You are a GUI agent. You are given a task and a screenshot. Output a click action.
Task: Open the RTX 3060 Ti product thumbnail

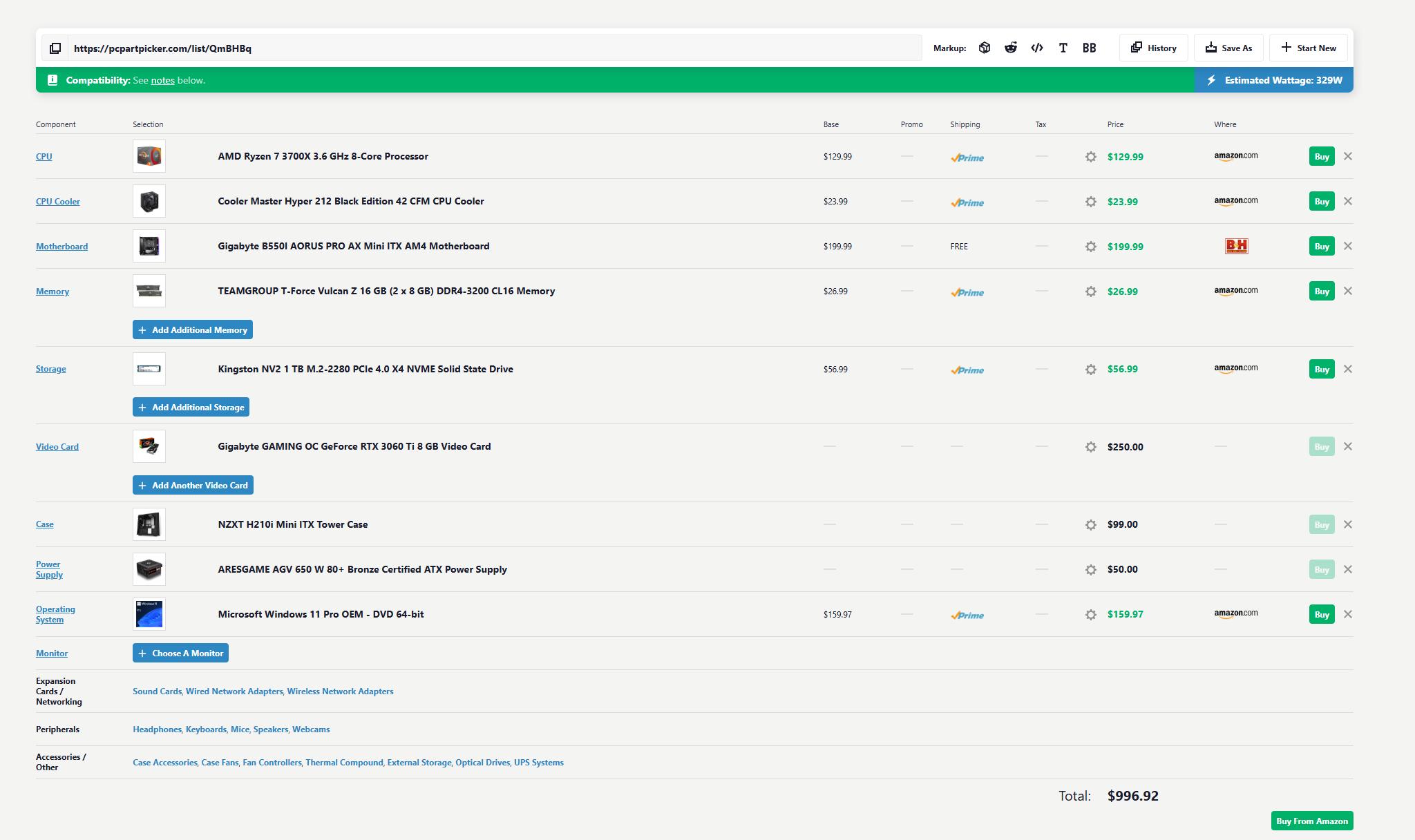tap(149, 446)
